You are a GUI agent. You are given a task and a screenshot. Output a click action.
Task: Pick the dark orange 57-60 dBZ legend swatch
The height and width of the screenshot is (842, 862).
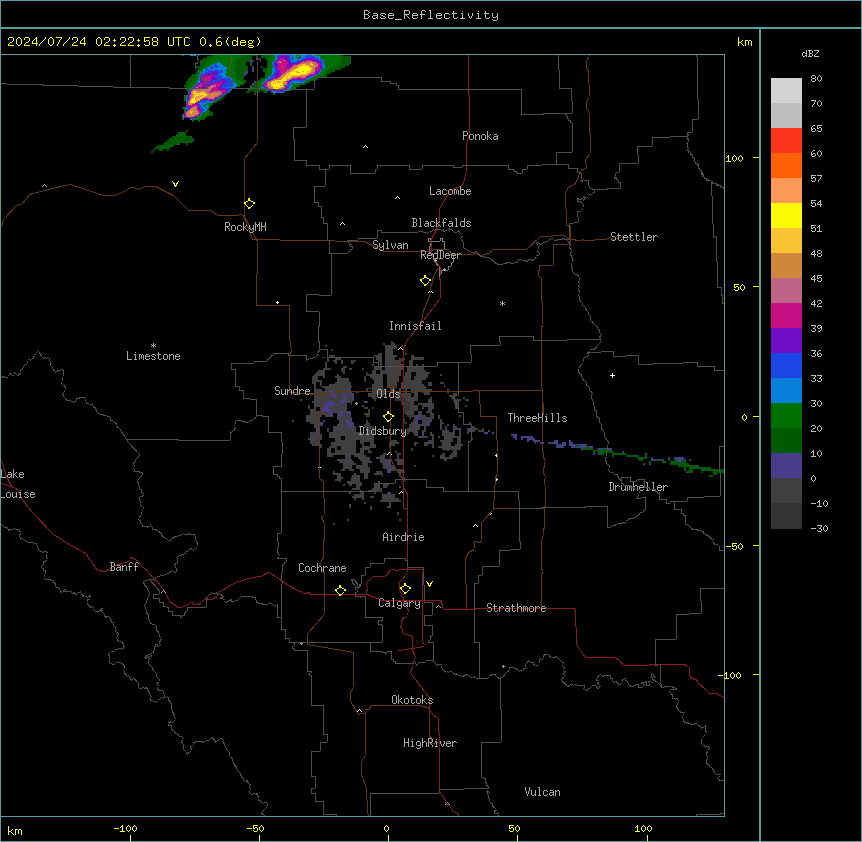[x=786, y=165]
